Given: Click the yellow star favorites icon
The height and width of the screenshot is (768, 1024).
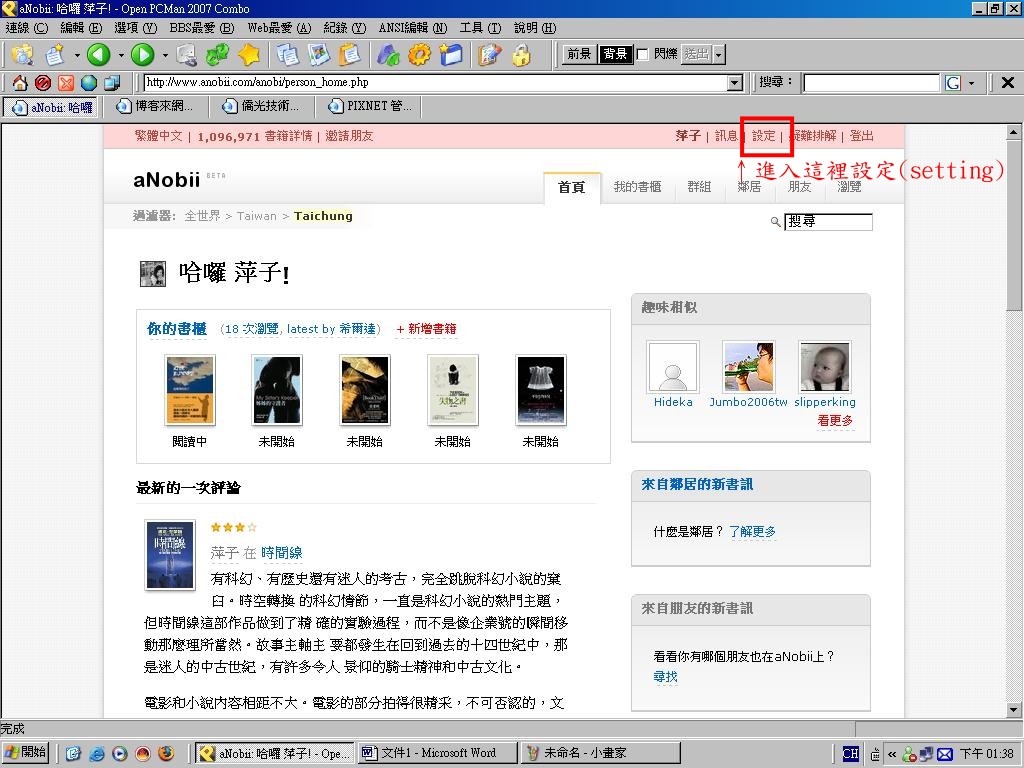Looking at the screenshot, I should (249, 54).
